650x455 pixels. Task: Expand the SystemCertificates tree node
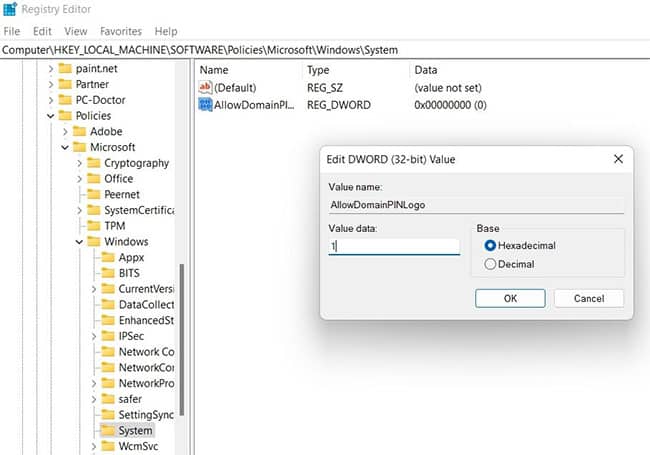click(x=80, y=211)
